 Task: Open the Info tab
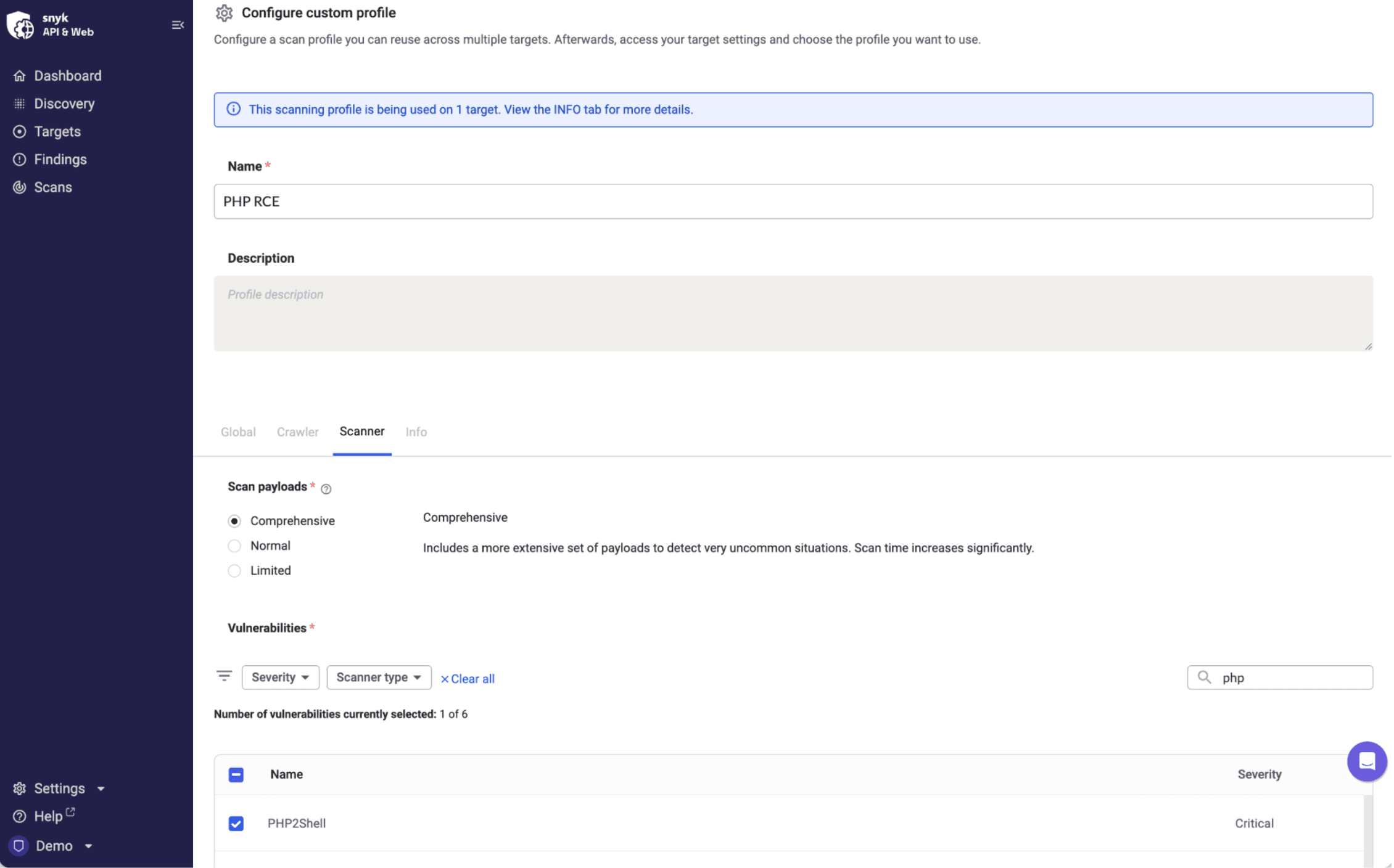pyautogui.click(x=416, y=432)
